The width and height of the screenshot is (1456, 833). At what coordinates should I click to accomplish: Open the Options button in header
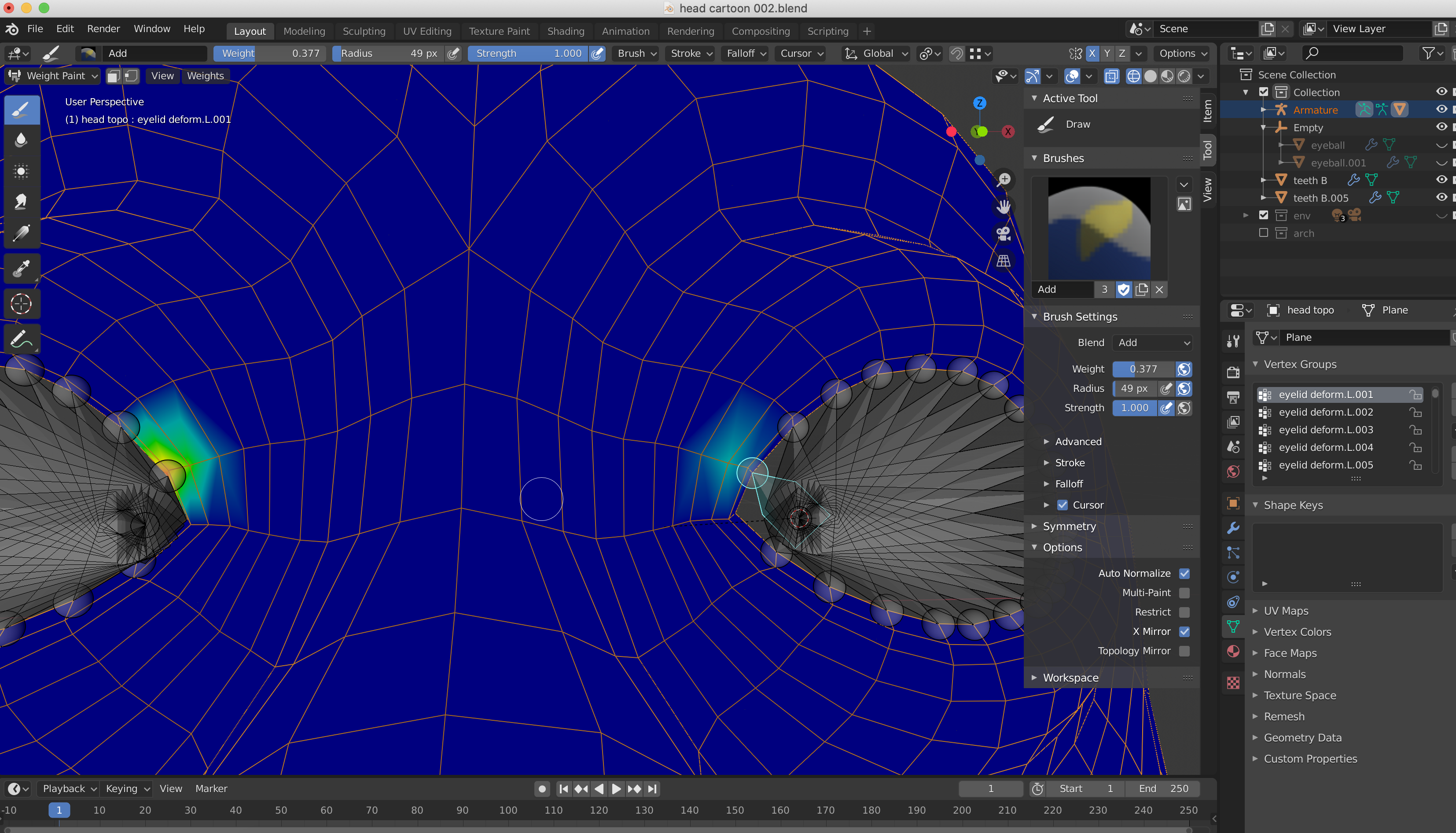click(1183, 53)
